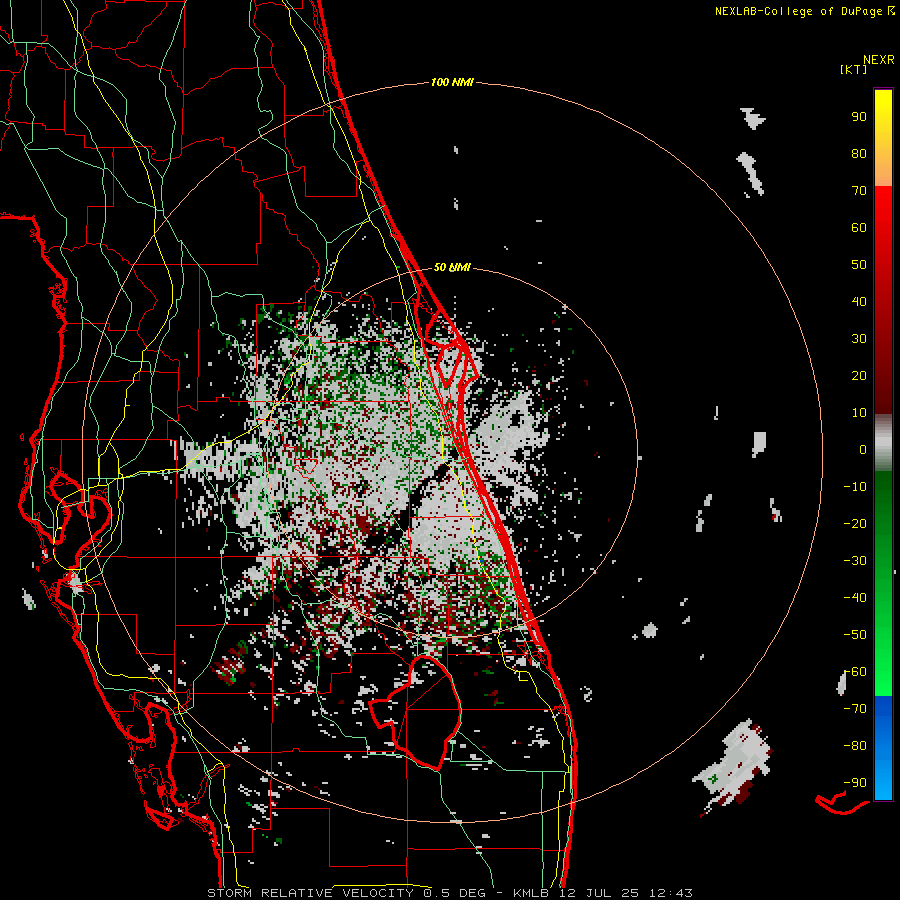Click the 50 NMI range ring label
Image resolution: width=900 pixels, height=900 pixels.
[x=452, y=267]
